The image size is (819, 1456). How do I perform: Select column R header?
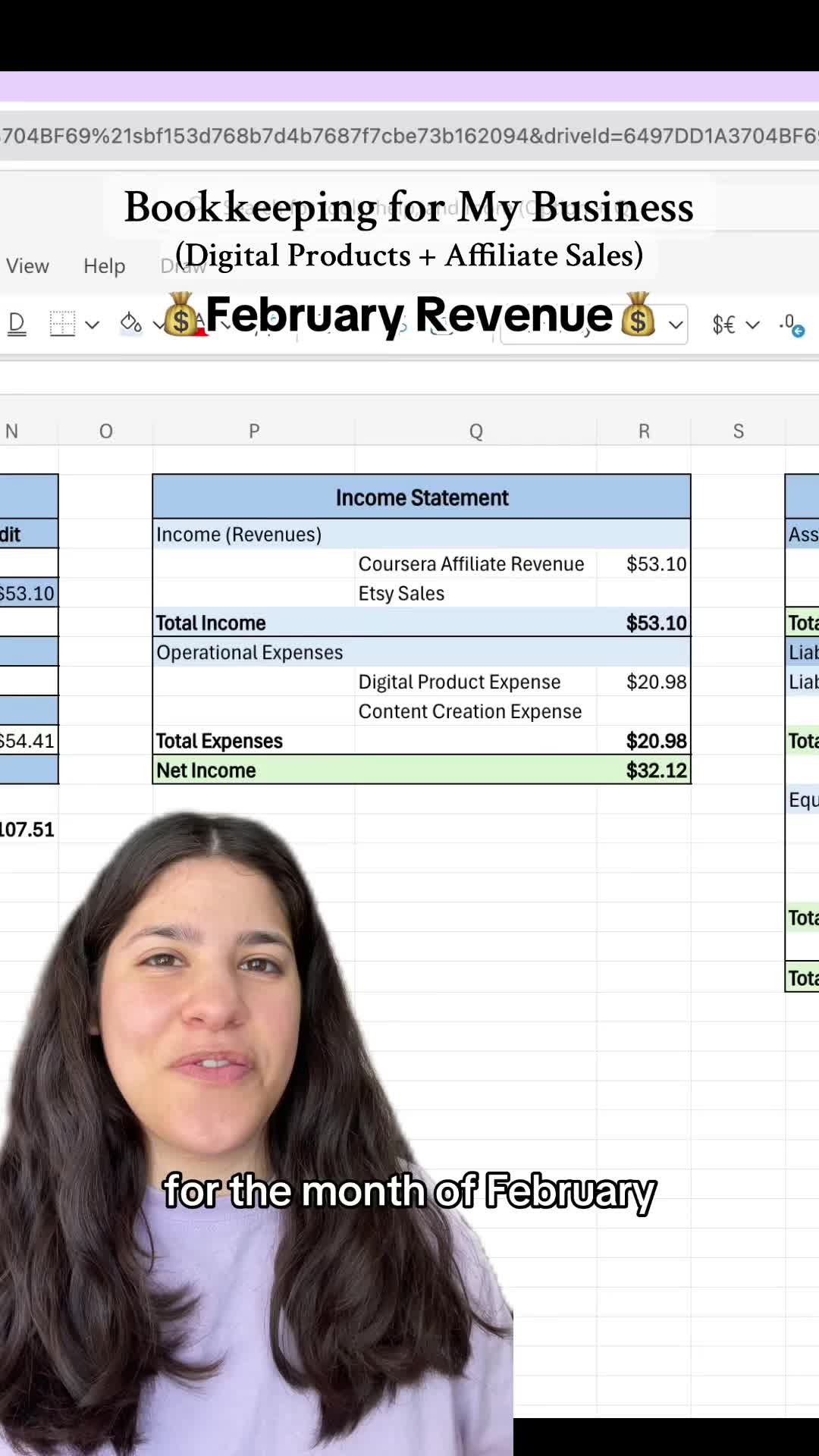pyautogui.click(x=644, y=431)
